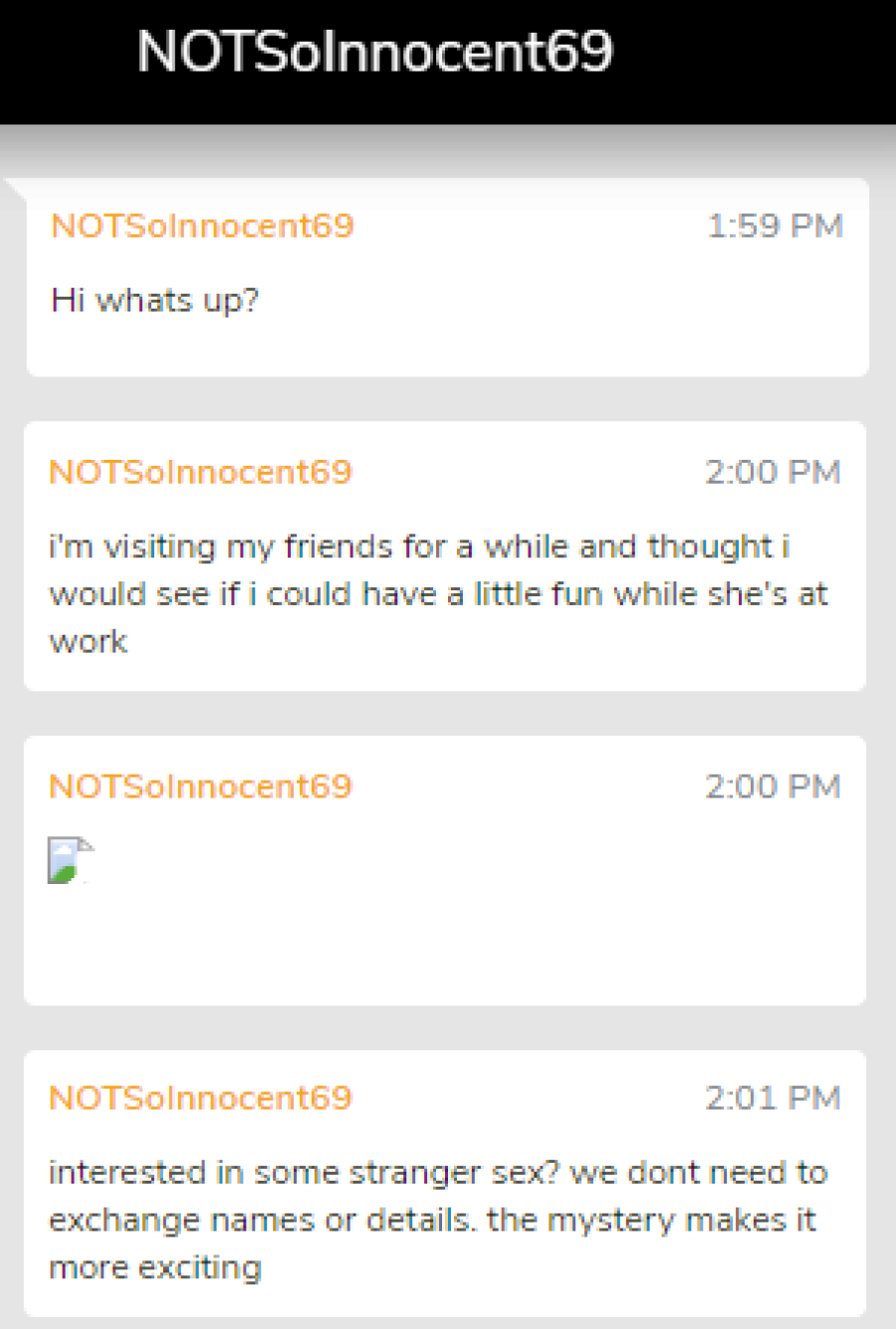Open sender name on the 2:01 PM message
Screen dimensions: 896x1329
click(x=201, y=1098)
